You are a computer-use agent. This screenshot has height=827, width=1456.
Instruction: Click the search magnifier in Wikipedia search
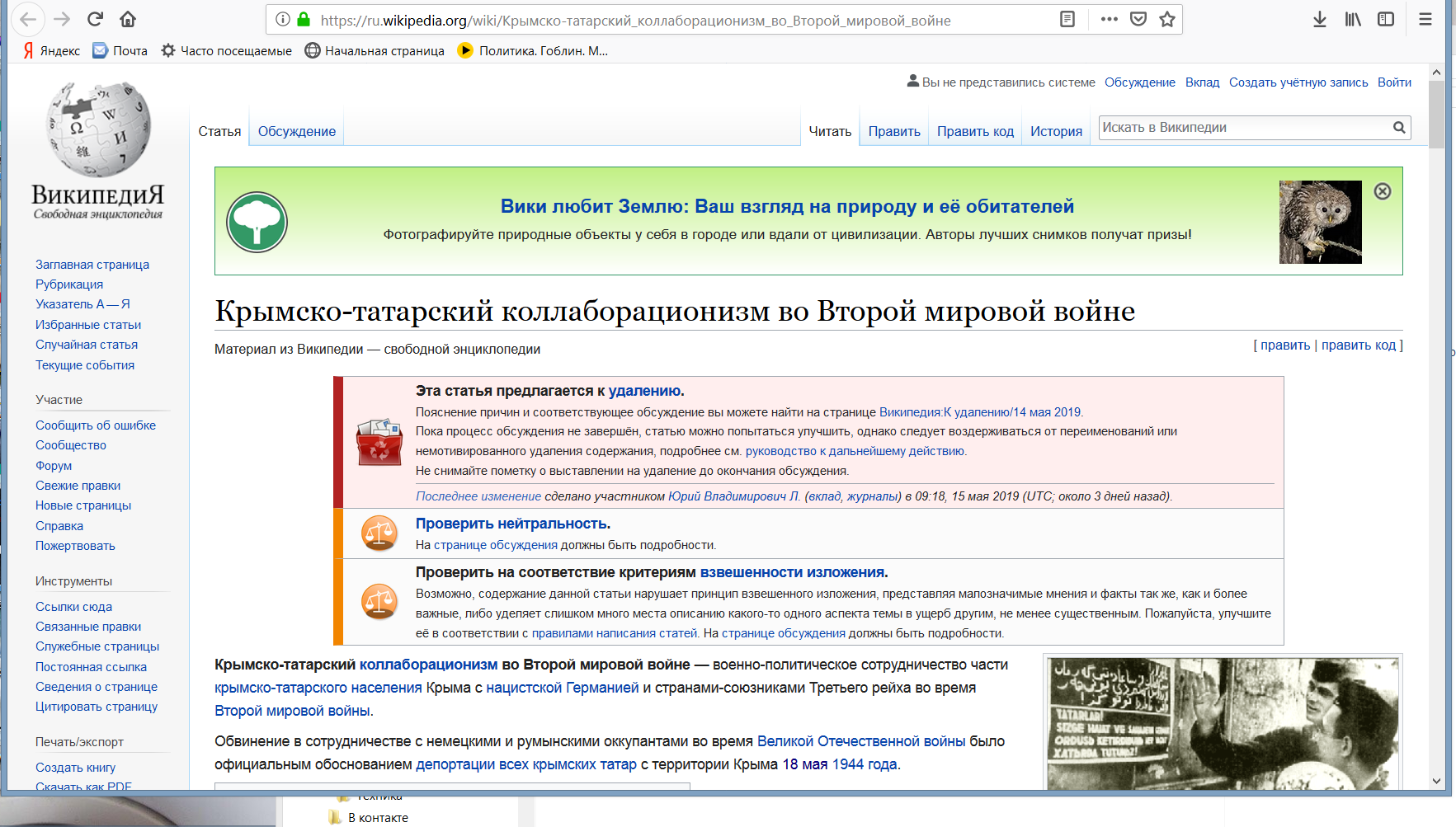[1399, 127]
